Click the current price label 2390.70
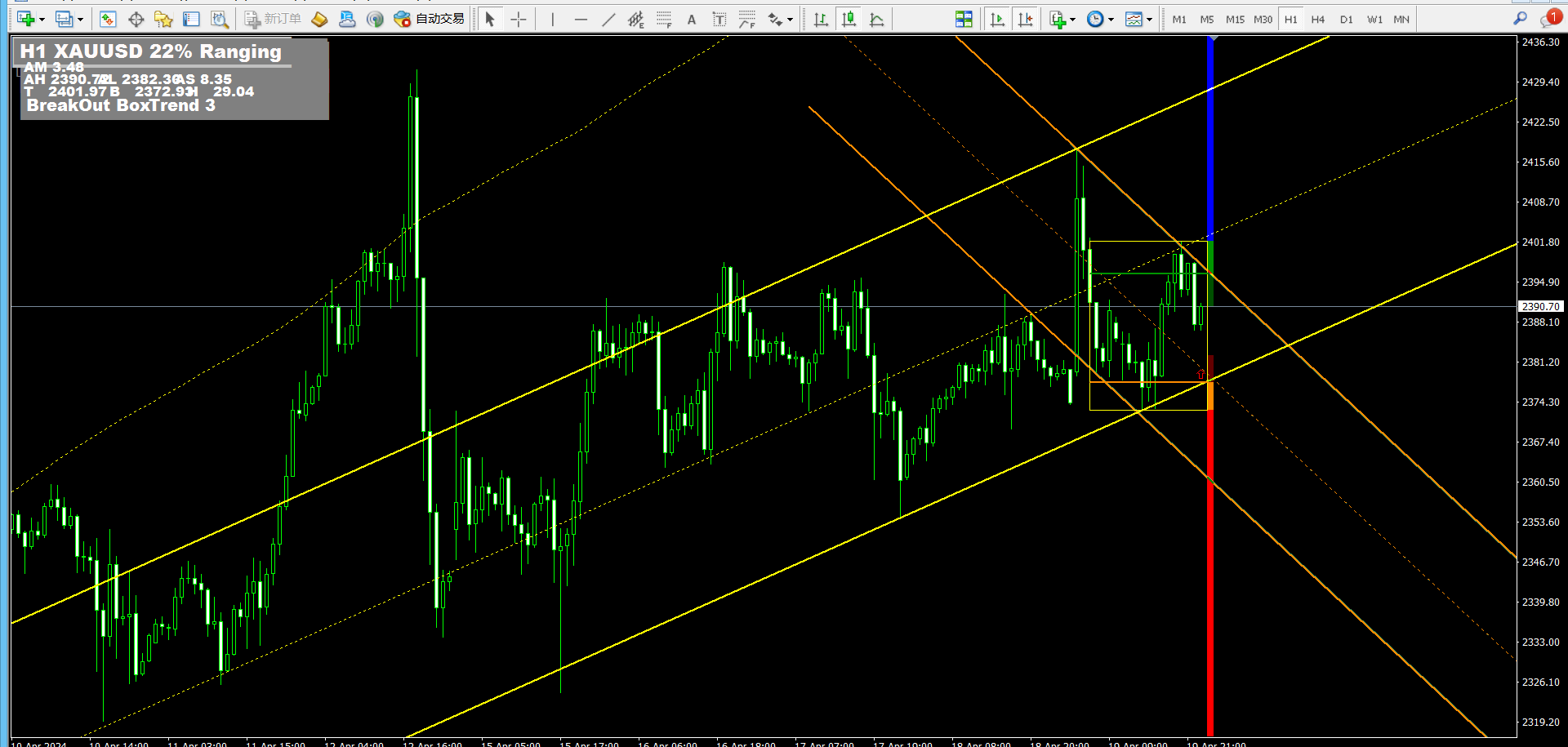The width and height of the screenshot is (1568, 747). click(1540, 307)
